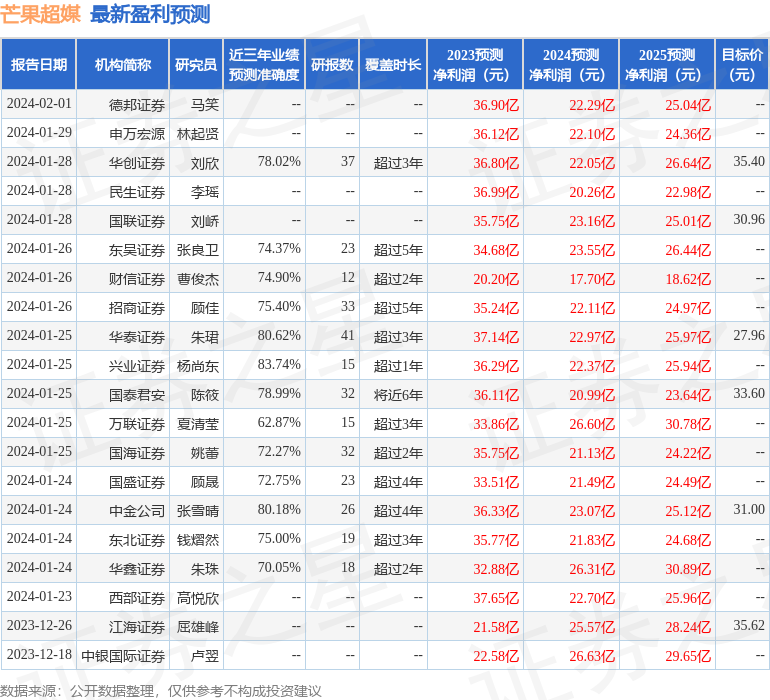Viewport: 770px width, 700px height.
Task: Click the 目标价 column header
Action: pyautogui.click(x=742, y=65)
